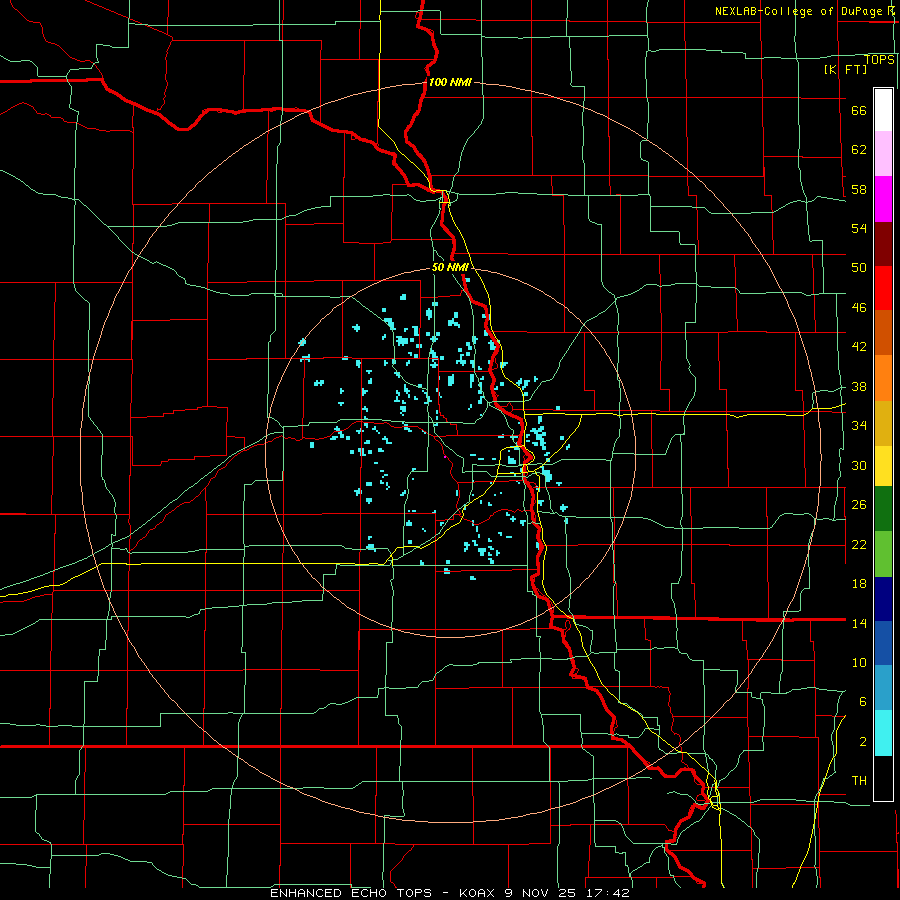The image size is (900, 900).
Task: Click the '26' legend value
Action: point(859,505)
